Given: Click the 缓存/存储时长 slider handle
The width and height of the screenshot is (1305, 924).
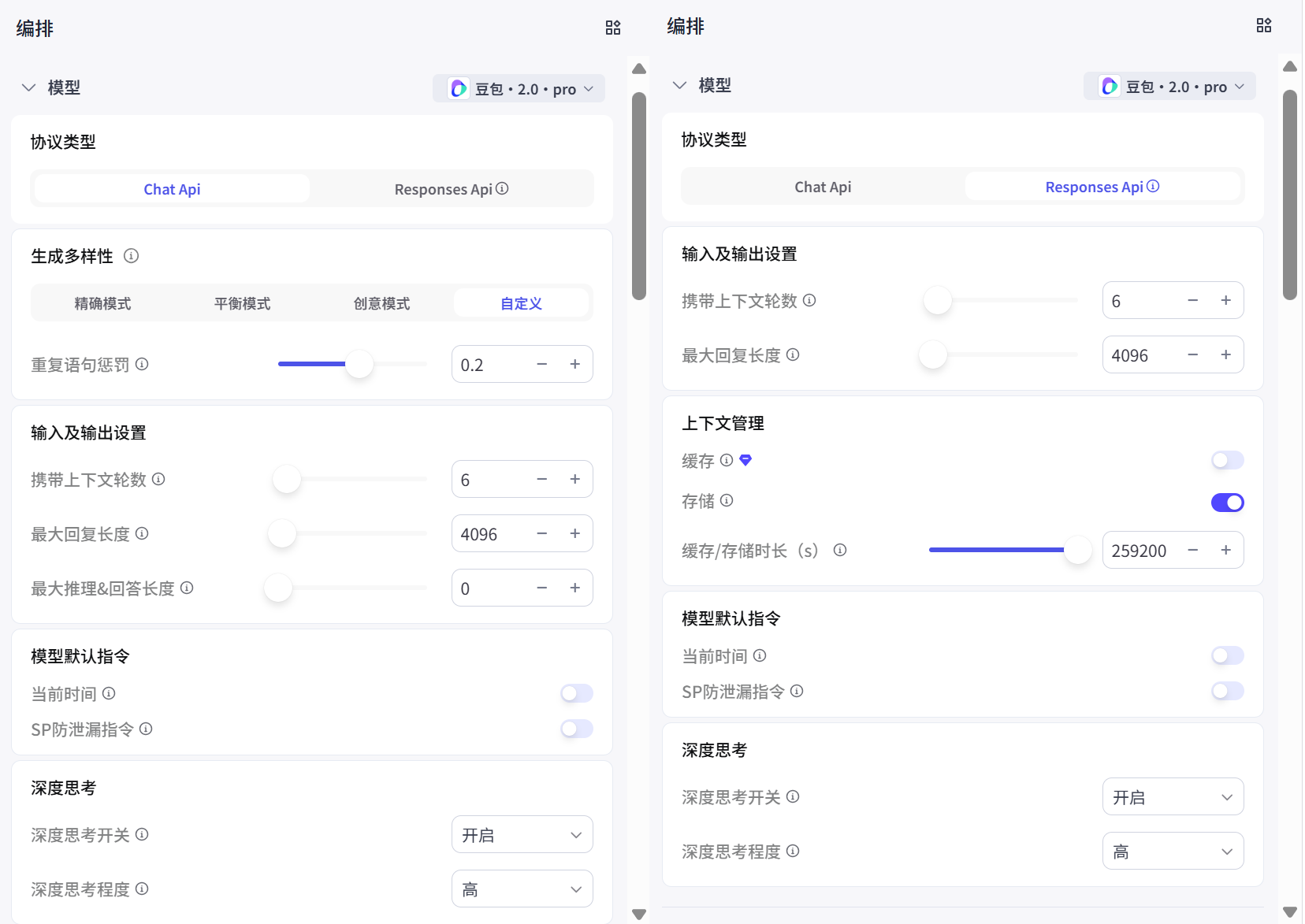Looking at the screenshot, I should click(1077, 550).
